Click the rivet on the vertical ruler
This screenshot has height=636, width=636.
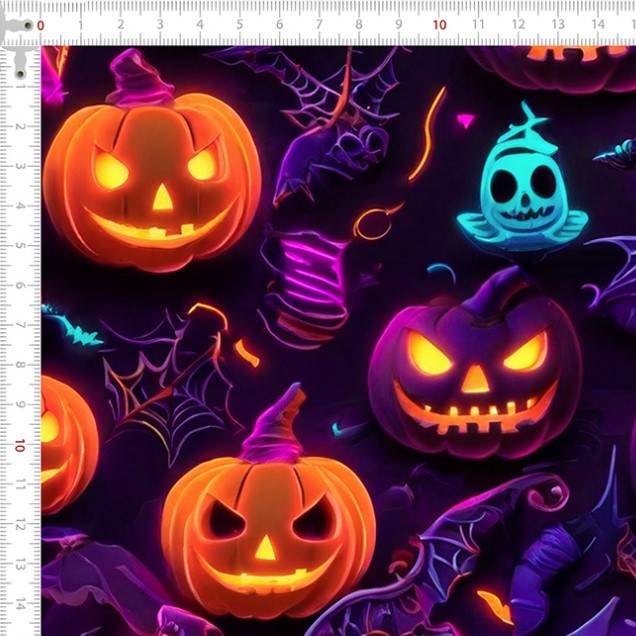tap(20, 74)
